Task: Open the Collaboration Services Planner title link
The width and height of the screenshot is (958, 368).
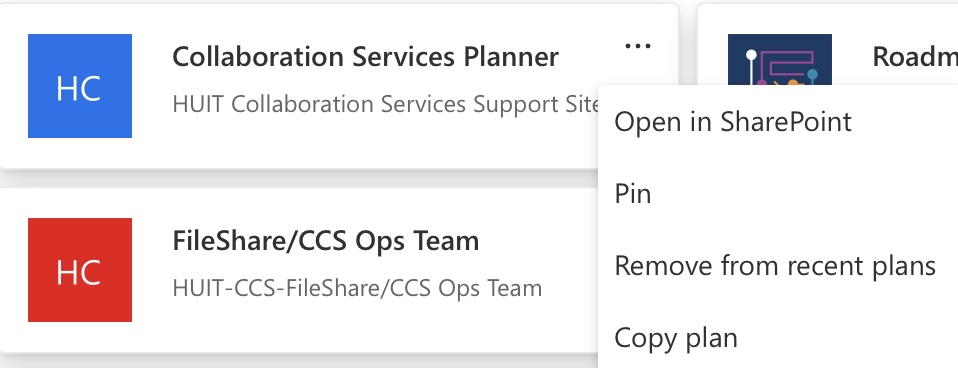Action: point(365,57)
